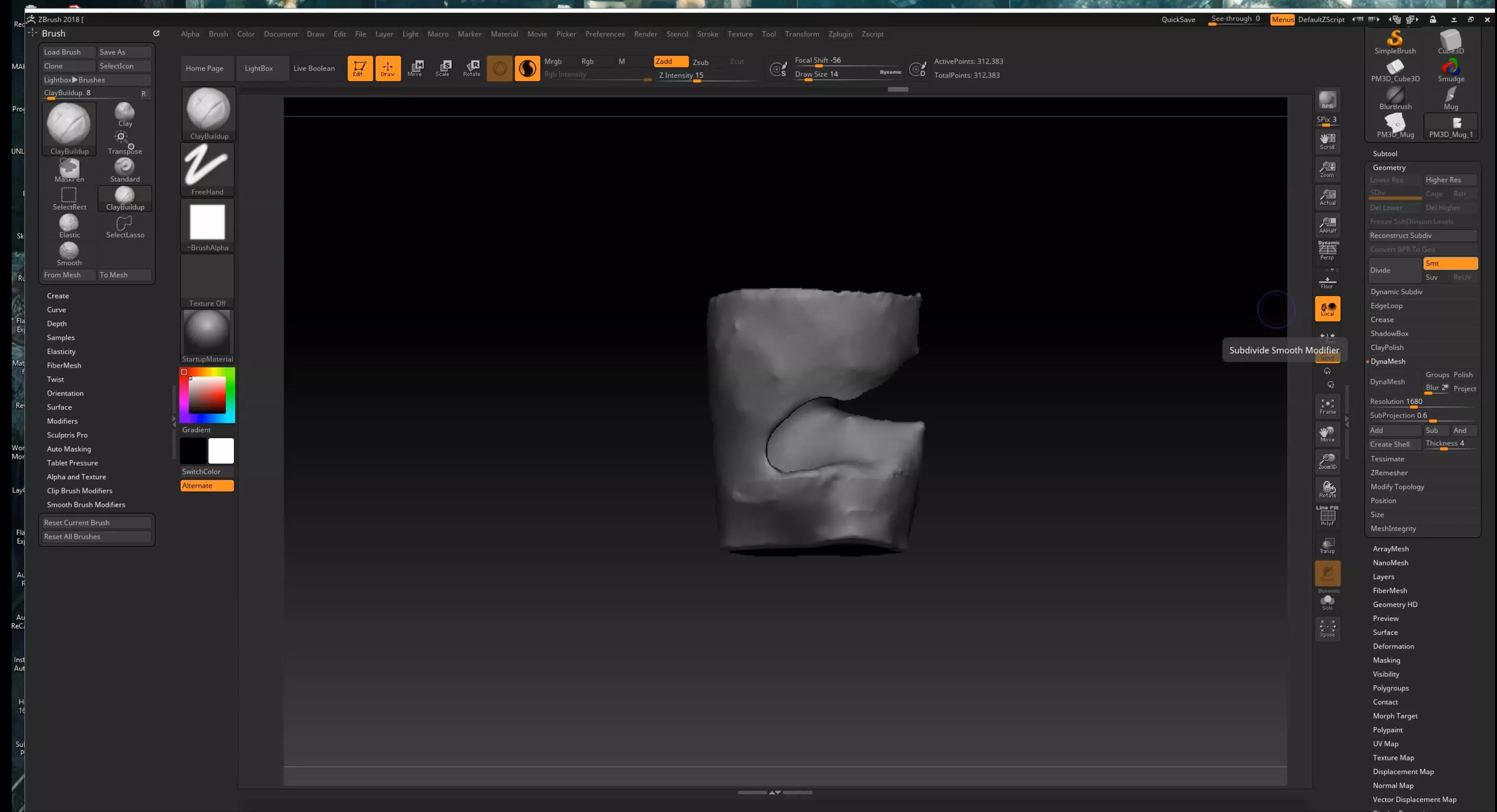1497x812 pixels.
Task: Click the Floor grid icon
Action: pos(1327,282)
